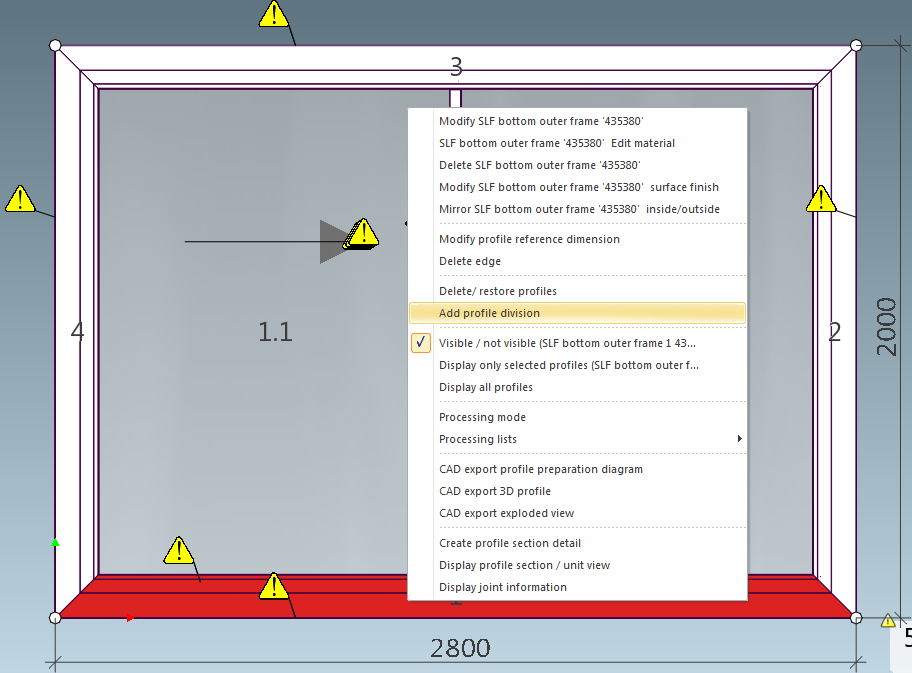912x673 pixels.
Task: Click the 2000 height dimension label
Action: (x=887, y=326)
